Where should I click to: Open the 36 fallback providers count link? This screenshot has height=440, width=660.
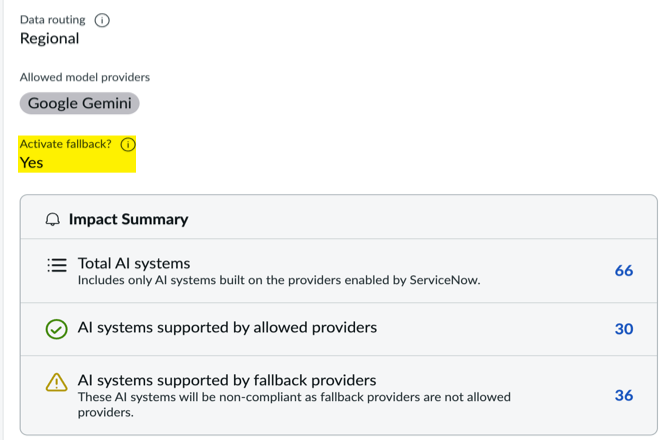tap(624, 395)
